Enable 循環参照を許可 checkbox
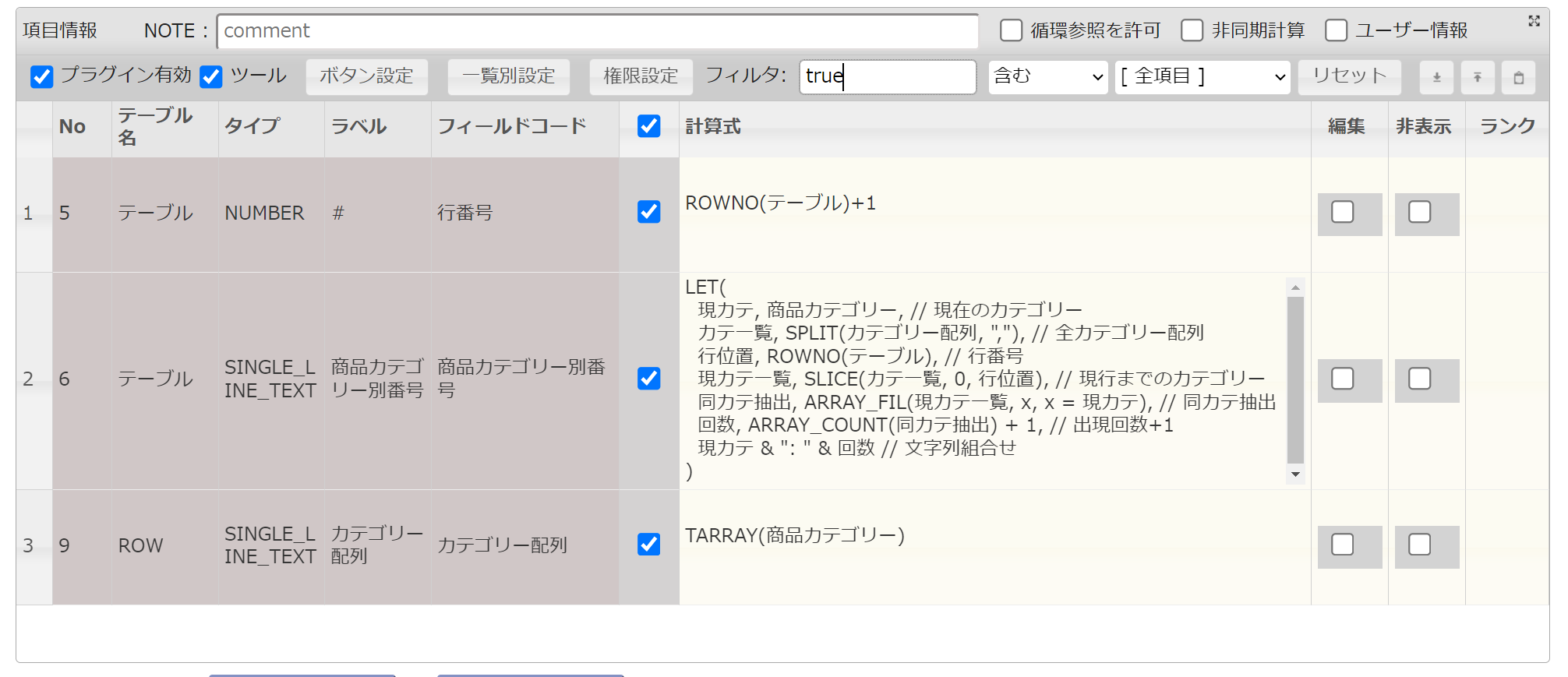The width and height of the screenshot is (1568, 677). click(1011, 30)
